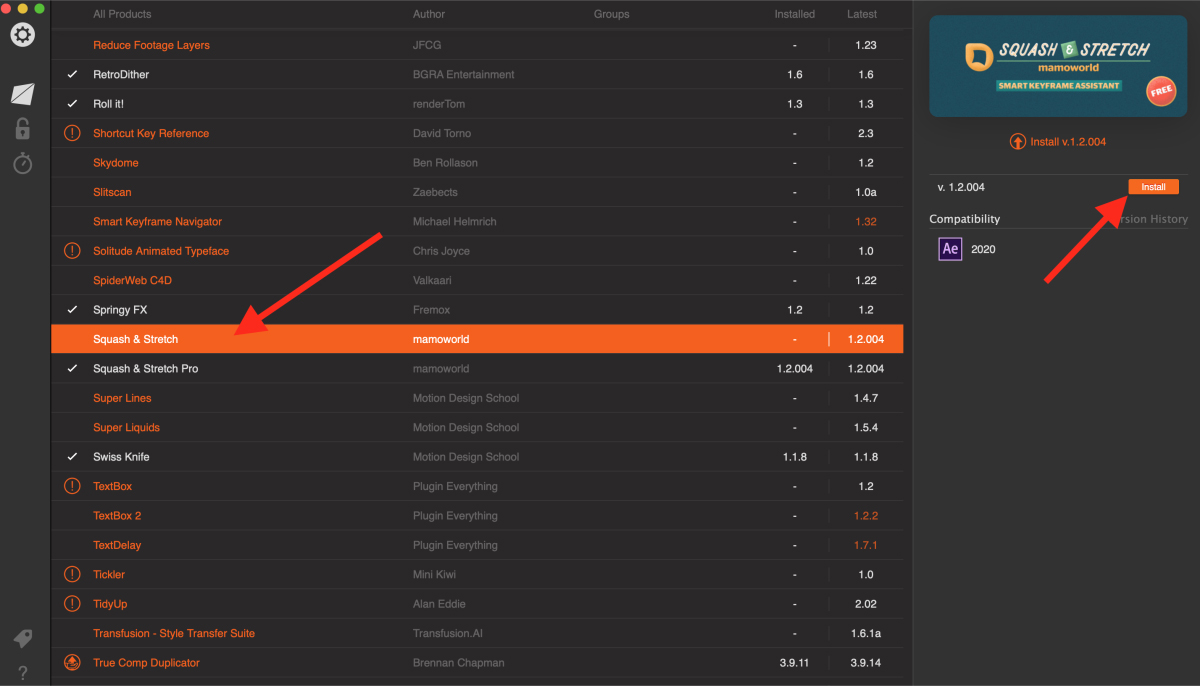This screenshot has width=1200, height=686.
Task: Click After Effects icon under Compatibility
Action: 950,249
